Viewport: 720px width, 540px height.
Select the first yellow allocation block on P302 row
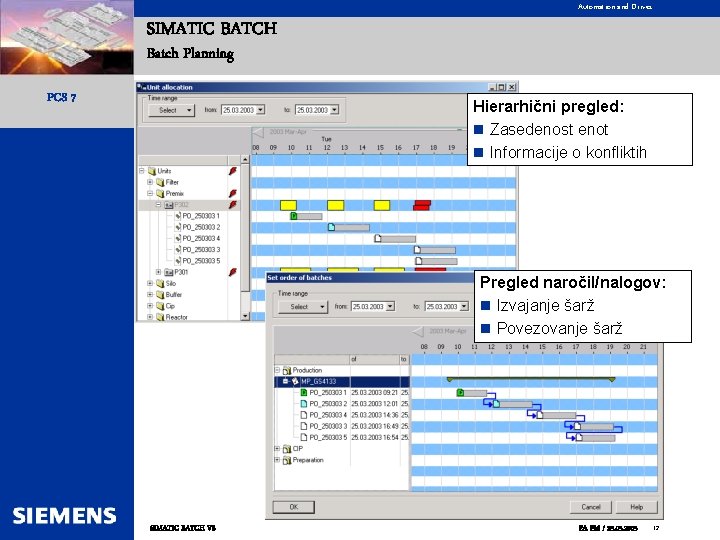(x=288, y=205)
